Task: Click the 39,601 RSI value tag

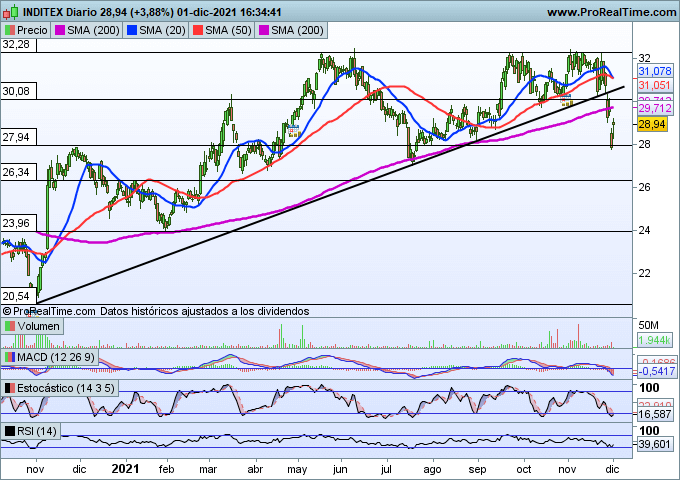Action: point(655,444)
